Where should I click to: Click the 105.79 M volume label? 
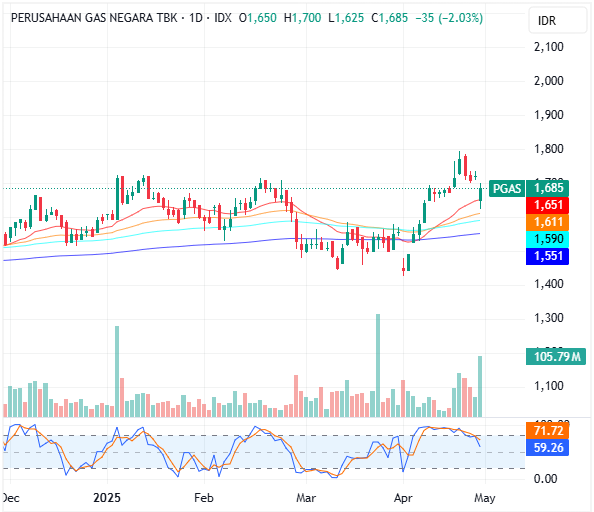[556, 357]
